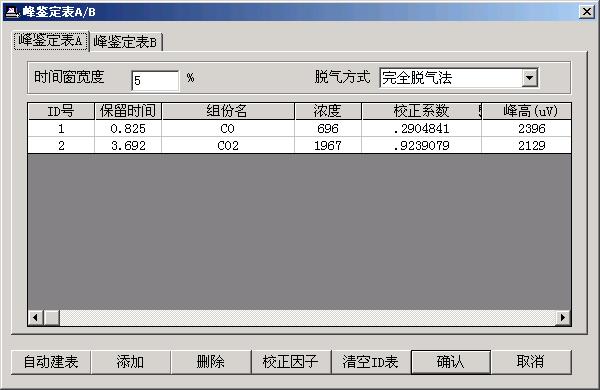This screenshot has width=600, height=390.
Task: Click the 添加 button
Action: (x=130, y=362)
